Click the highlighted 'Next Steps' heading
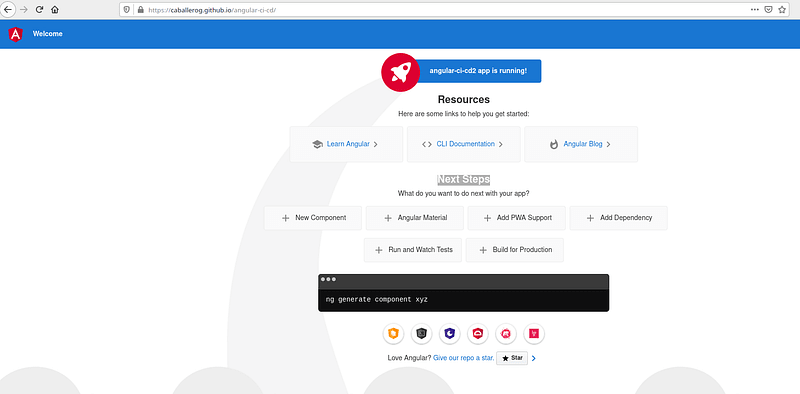 pos(464,180)
